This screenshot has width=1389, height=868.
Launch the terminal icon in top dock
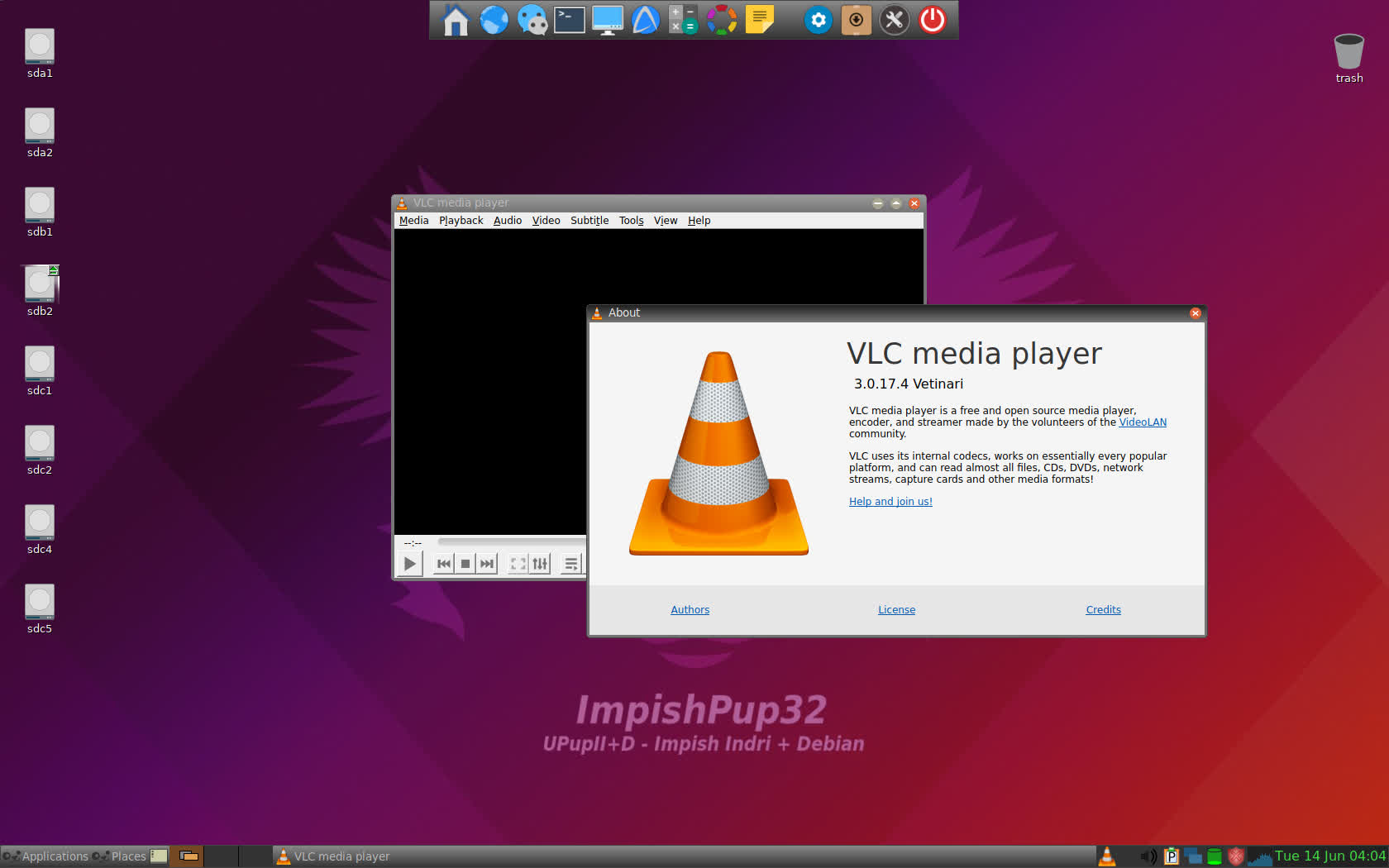570,20
